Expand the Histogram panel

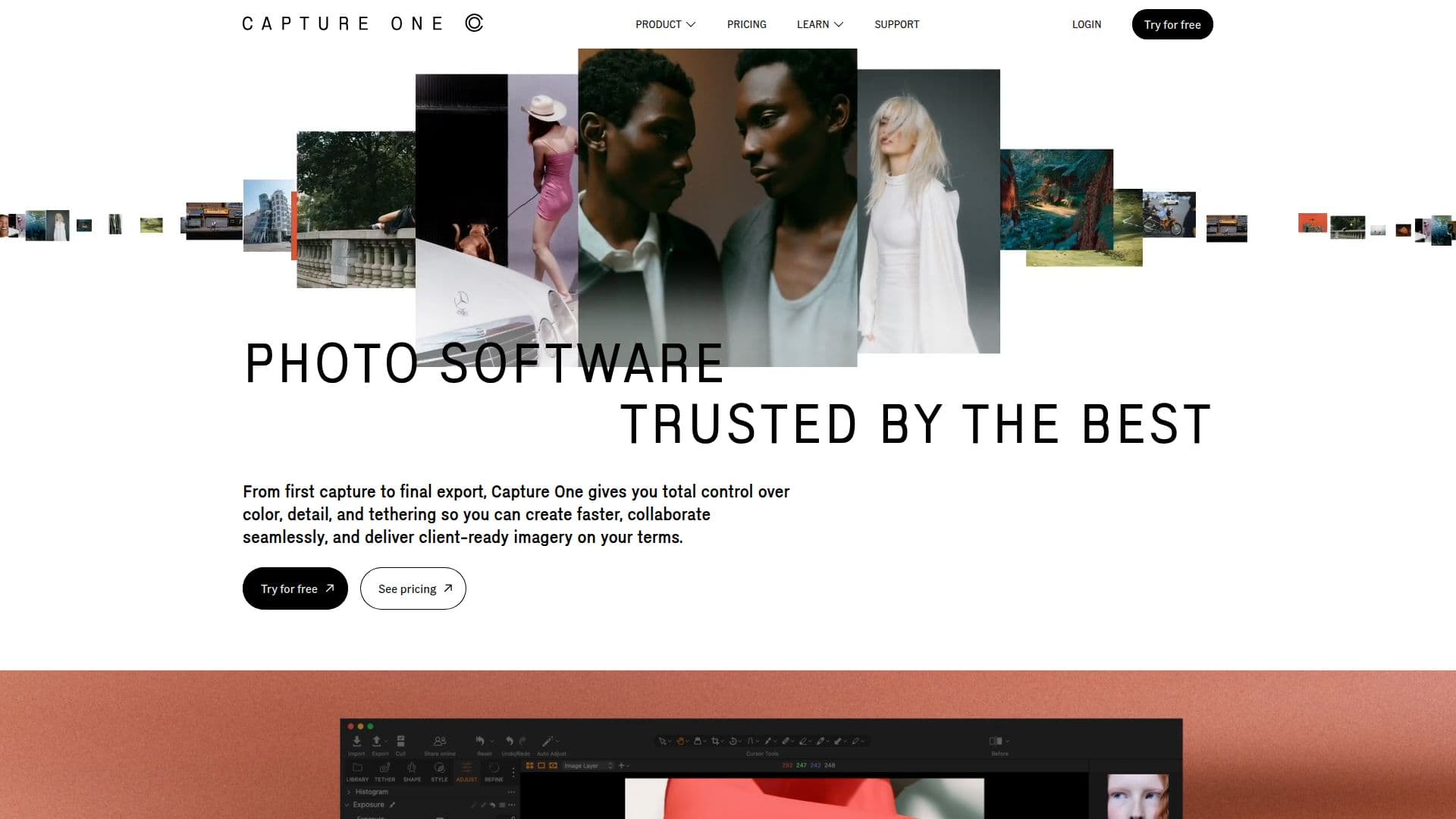click(349, 792)
